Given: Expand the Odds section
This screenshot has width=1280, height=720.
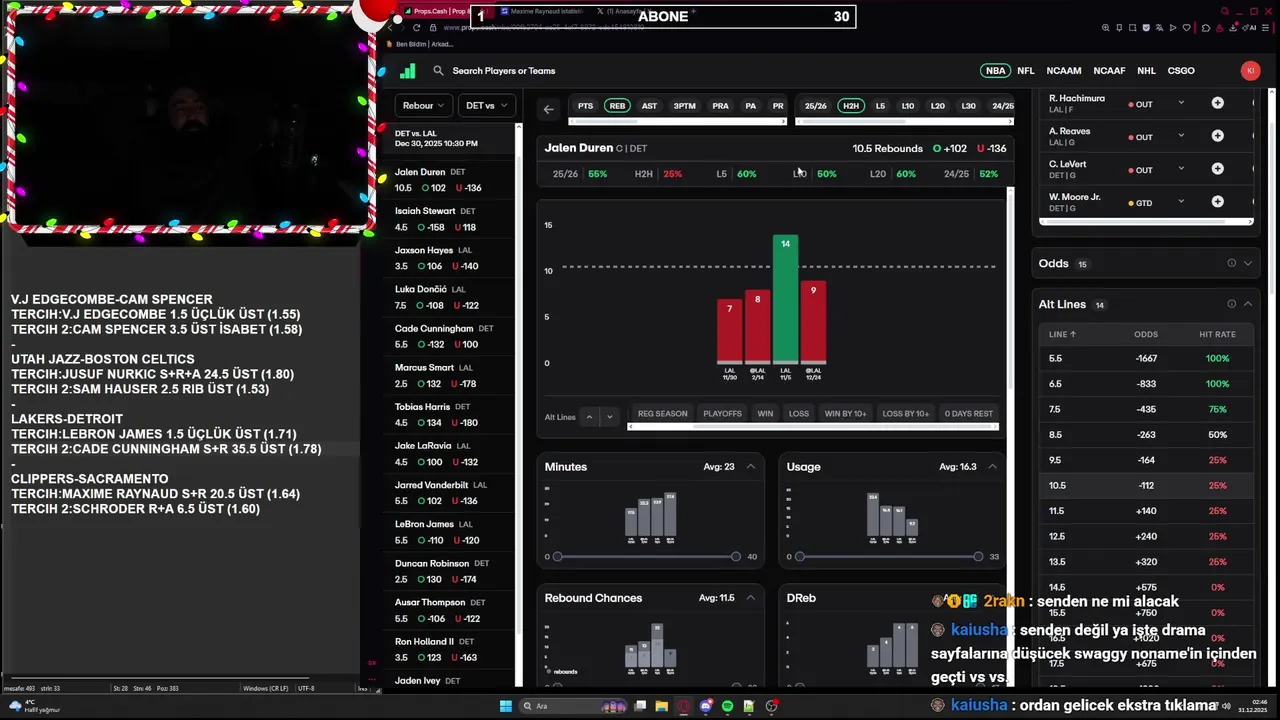Looking at the screenshot, I should click(1247, 263).
